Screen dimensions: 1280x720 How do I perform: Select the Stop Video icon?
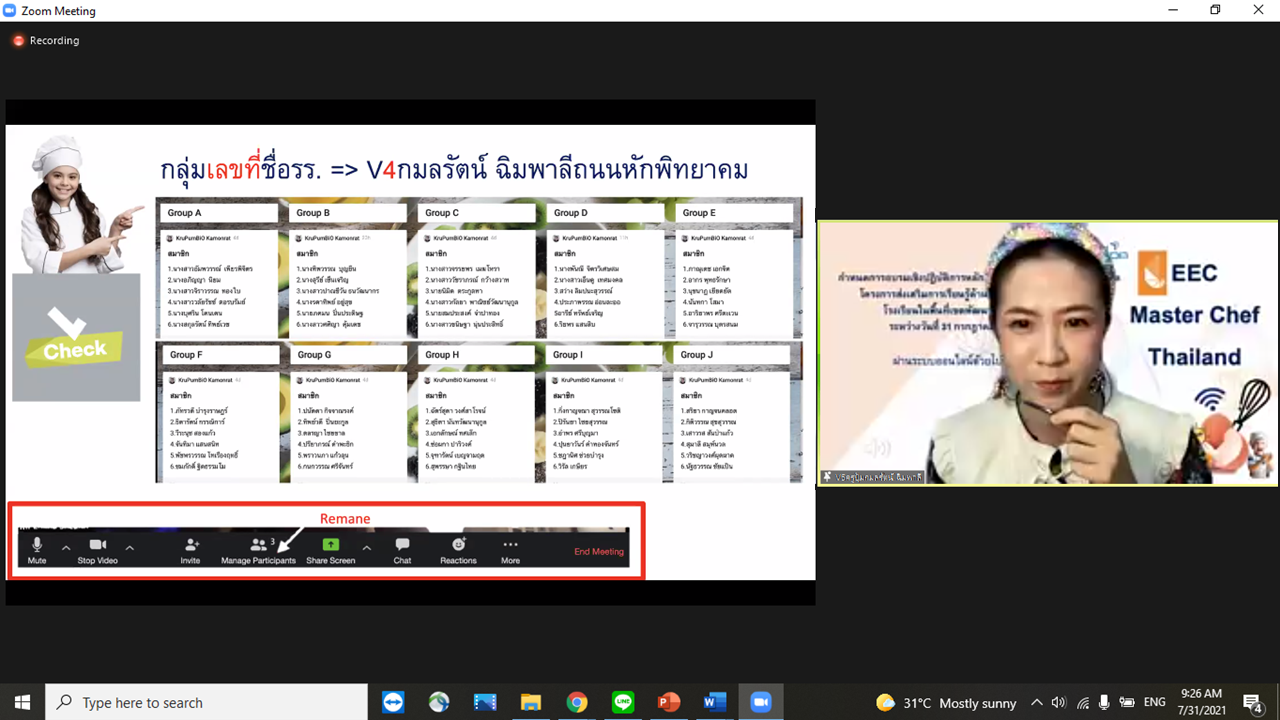(96, 545)
